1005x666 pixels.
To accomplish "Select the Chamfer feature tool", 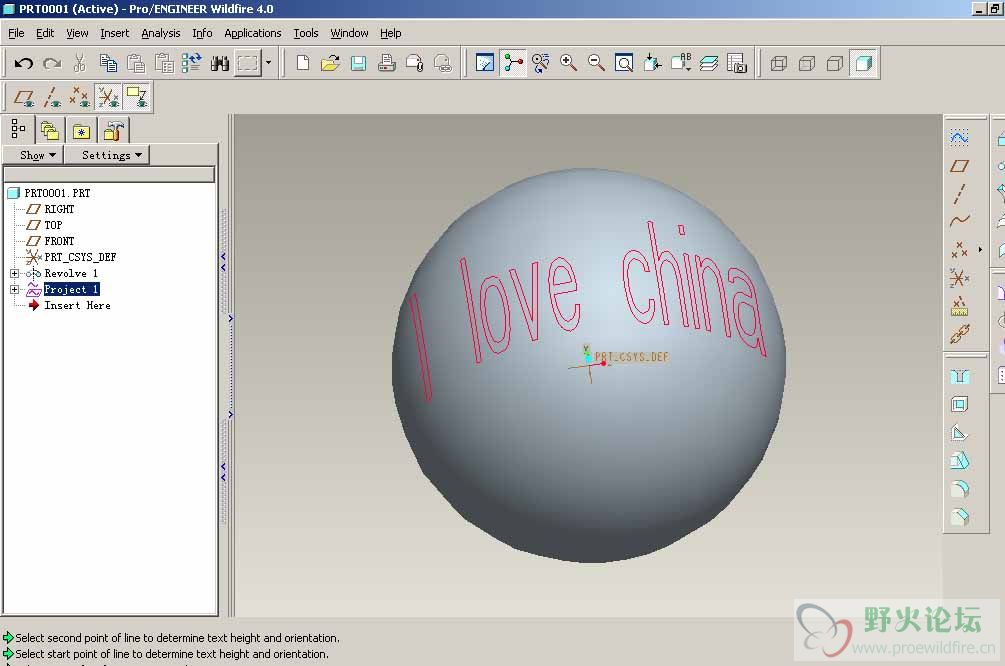I will pyautogui.click(x=959, y=517).
